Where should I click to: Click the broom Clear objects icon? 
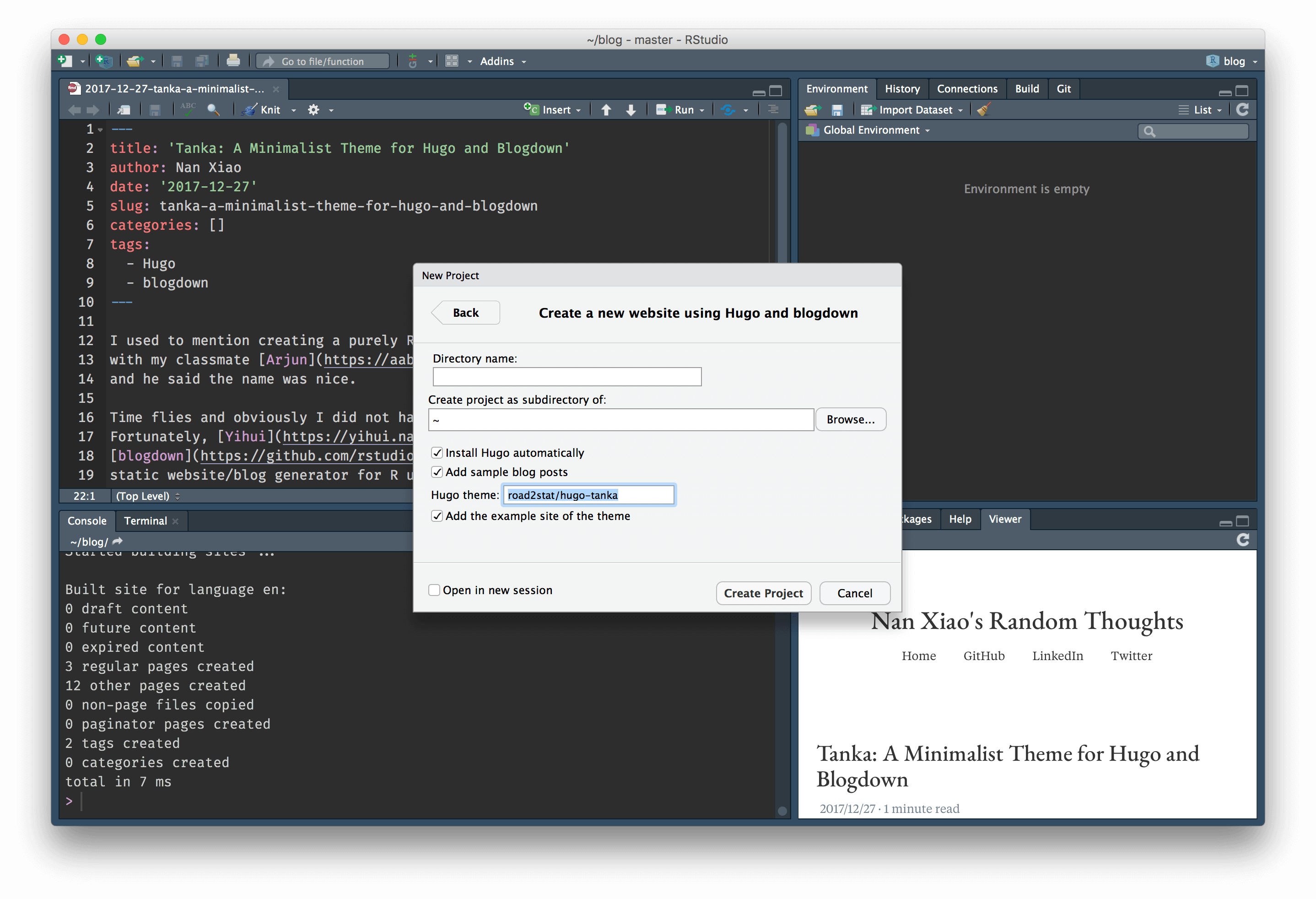pos(984,109)
